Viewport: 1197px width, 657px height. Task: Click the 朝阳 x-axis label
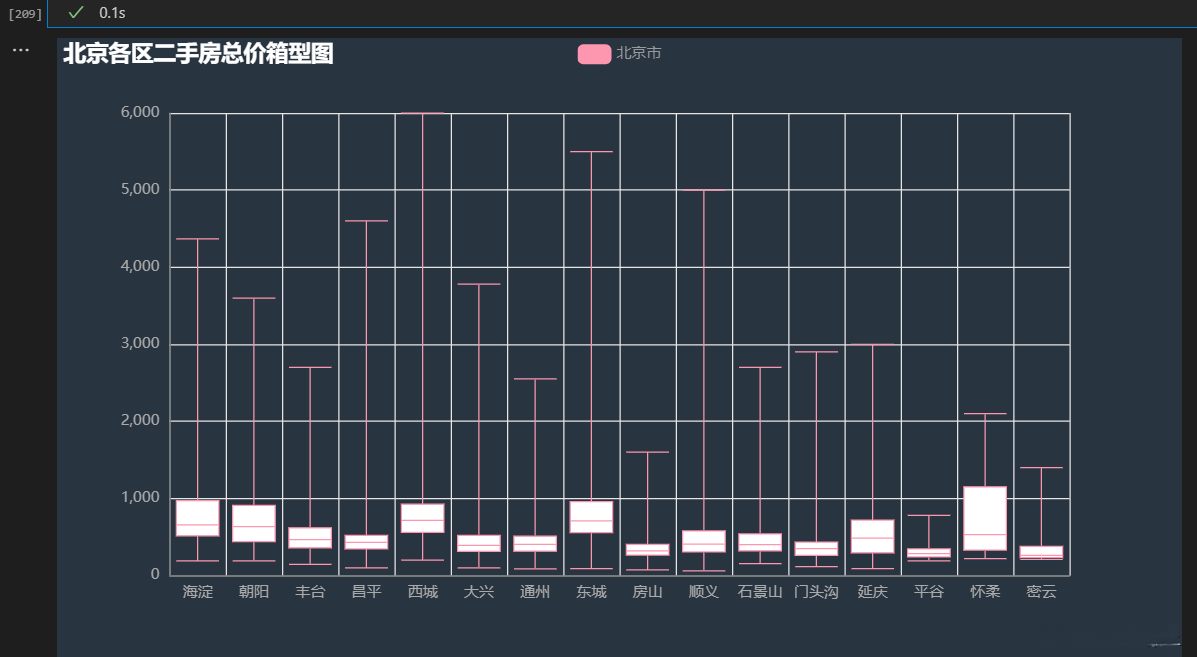click(254, 591)
